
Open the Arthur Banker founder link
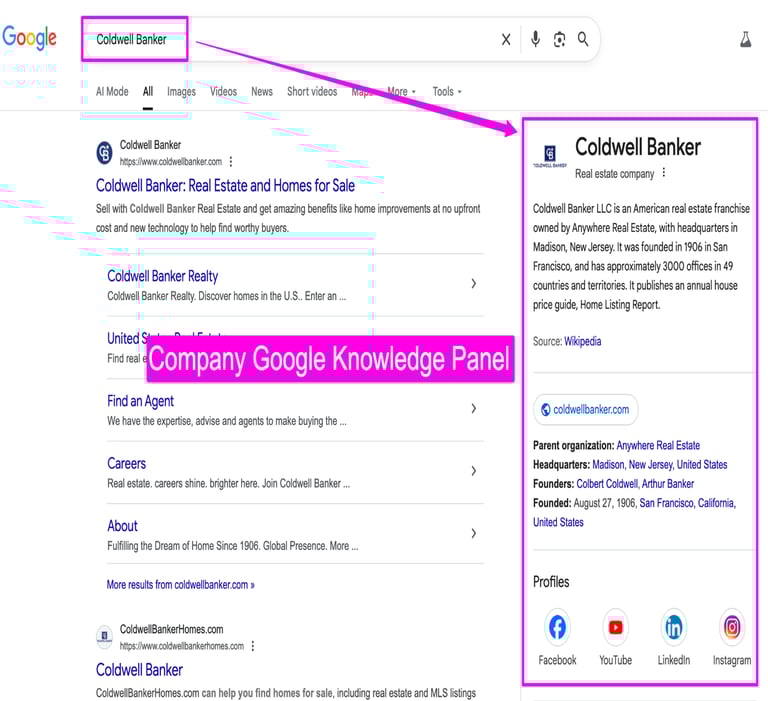tap(668, 484)
